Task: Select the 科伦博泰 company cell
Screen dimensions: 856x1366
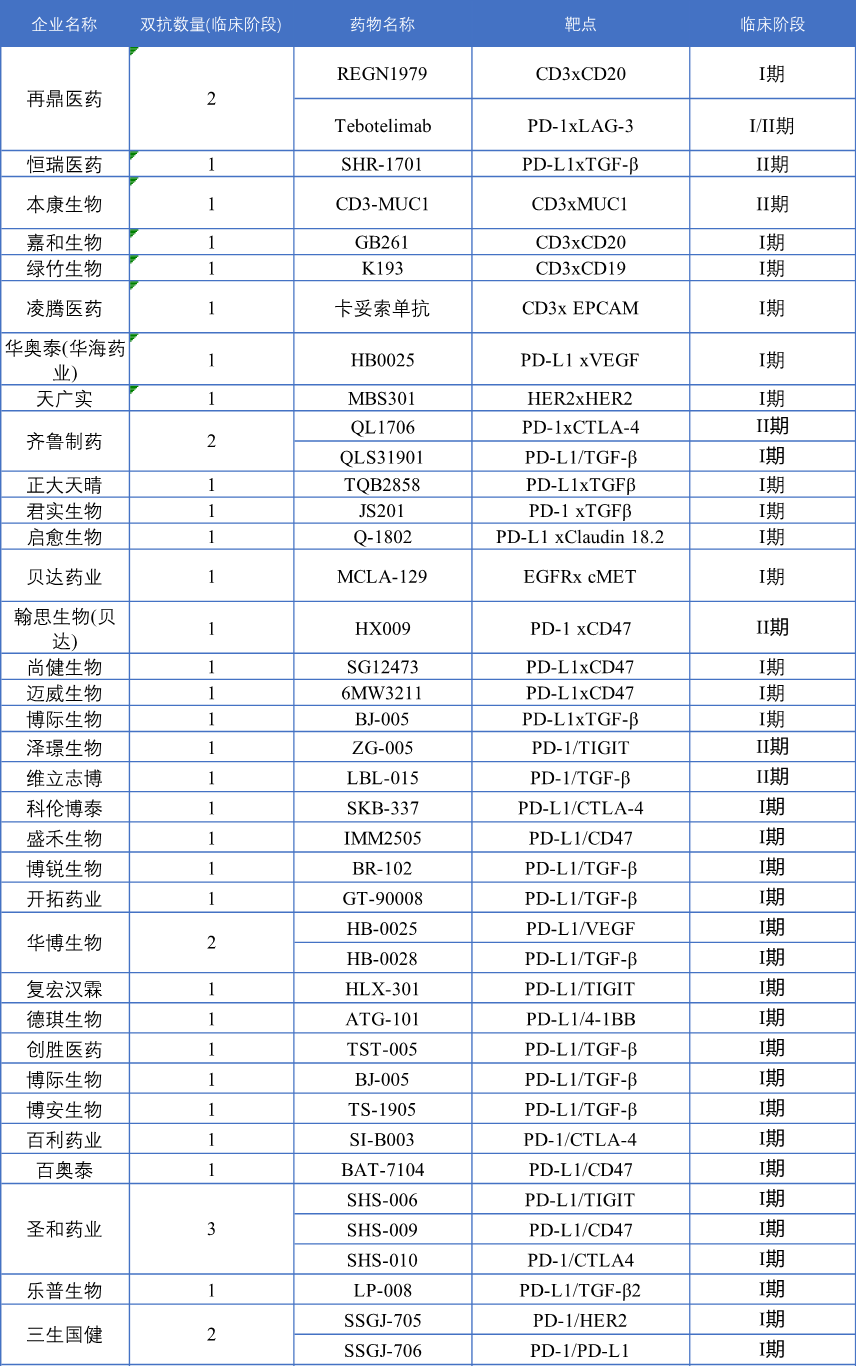Action: (x=65, y=806)
